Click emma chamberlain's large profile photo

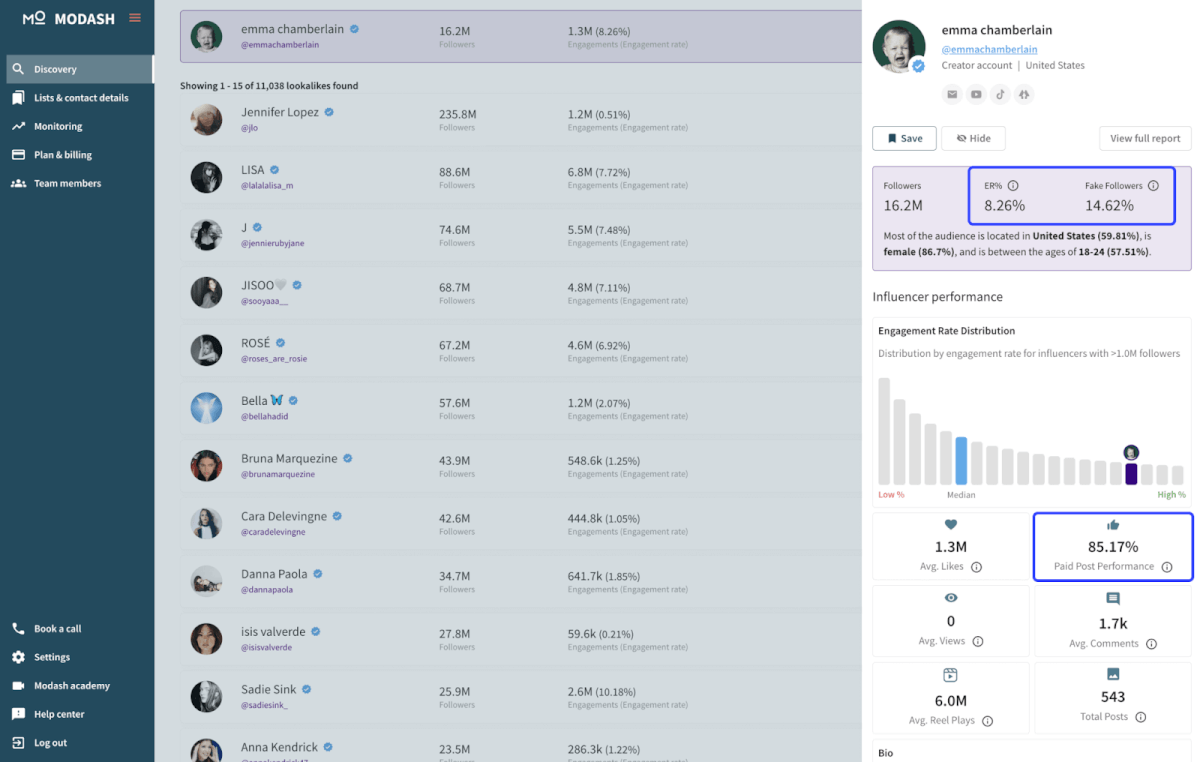898,46
